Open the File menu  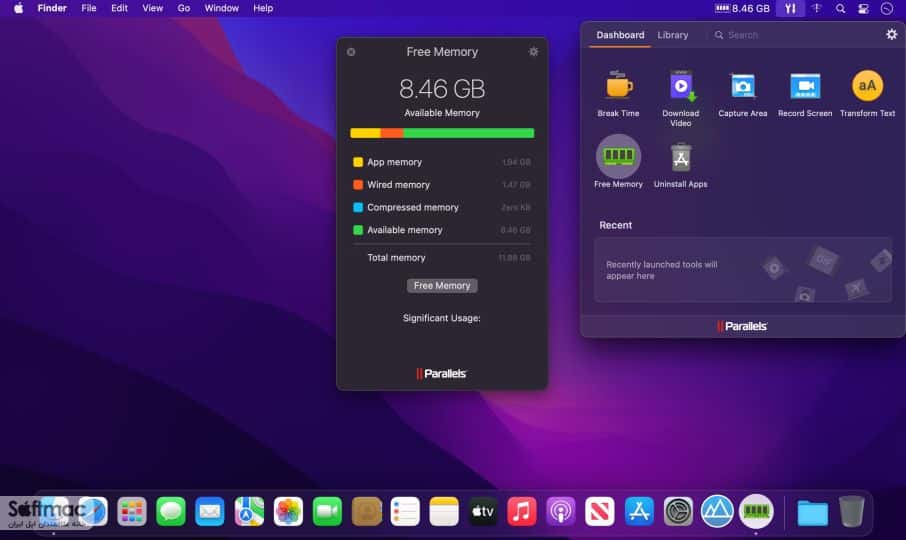[88, 8]
